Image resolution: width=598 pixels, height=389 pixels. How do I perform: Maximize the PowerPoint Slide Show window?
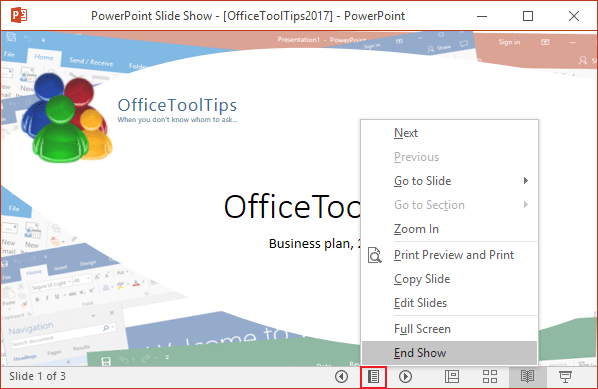pos(528,16)
